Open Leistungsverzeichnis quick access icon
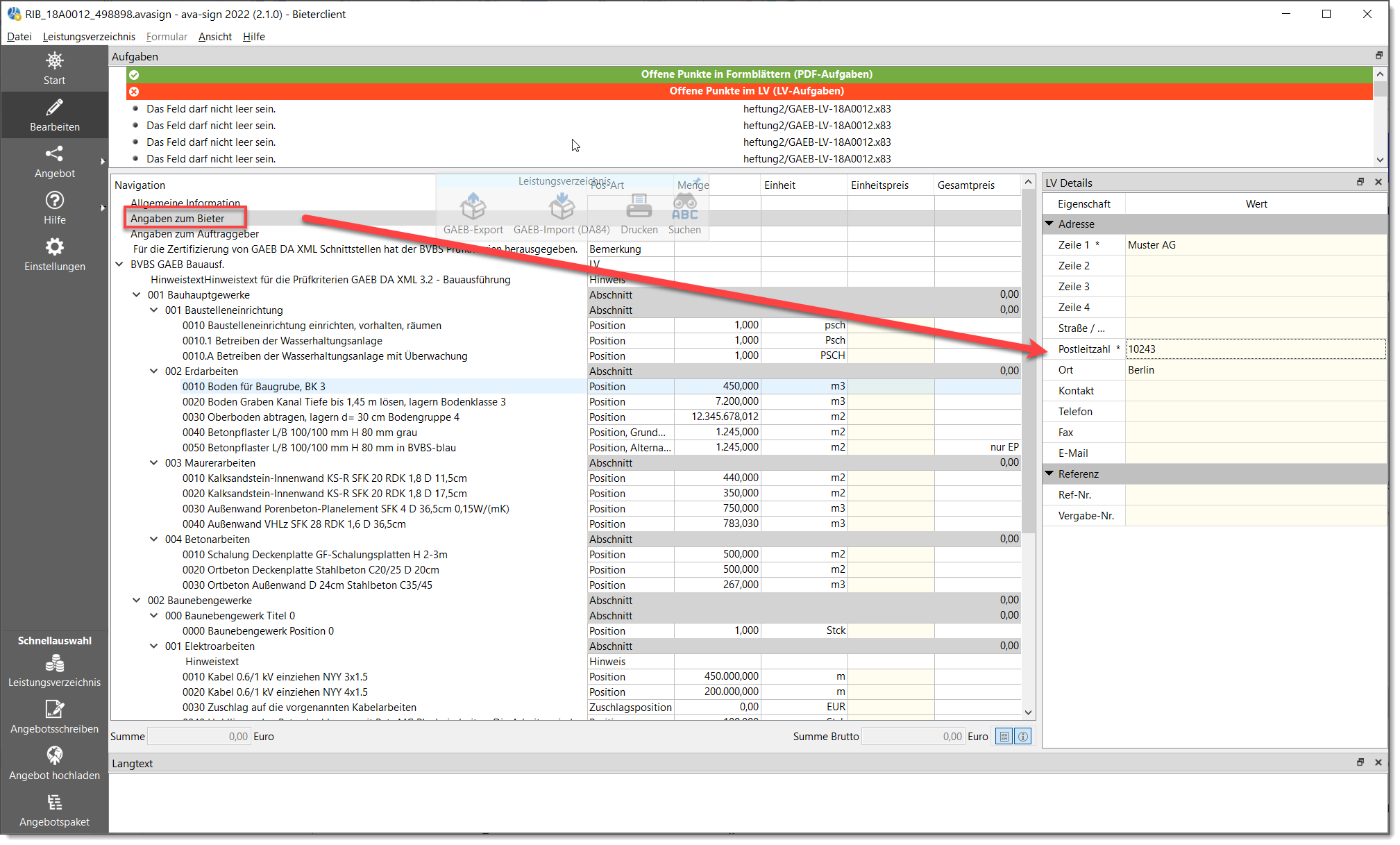Image resolution: width=1400 pixels, height=845 pixels. (x=54, y=664)
